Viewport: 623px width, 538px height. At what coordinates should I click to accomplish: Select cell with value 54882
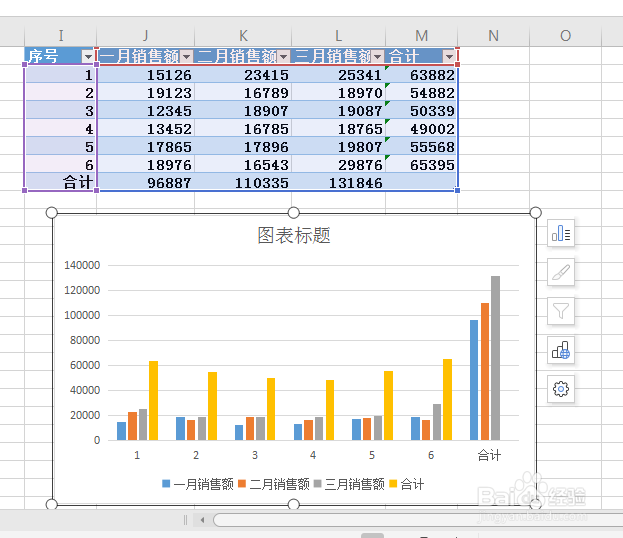click(x=421, y=93)
